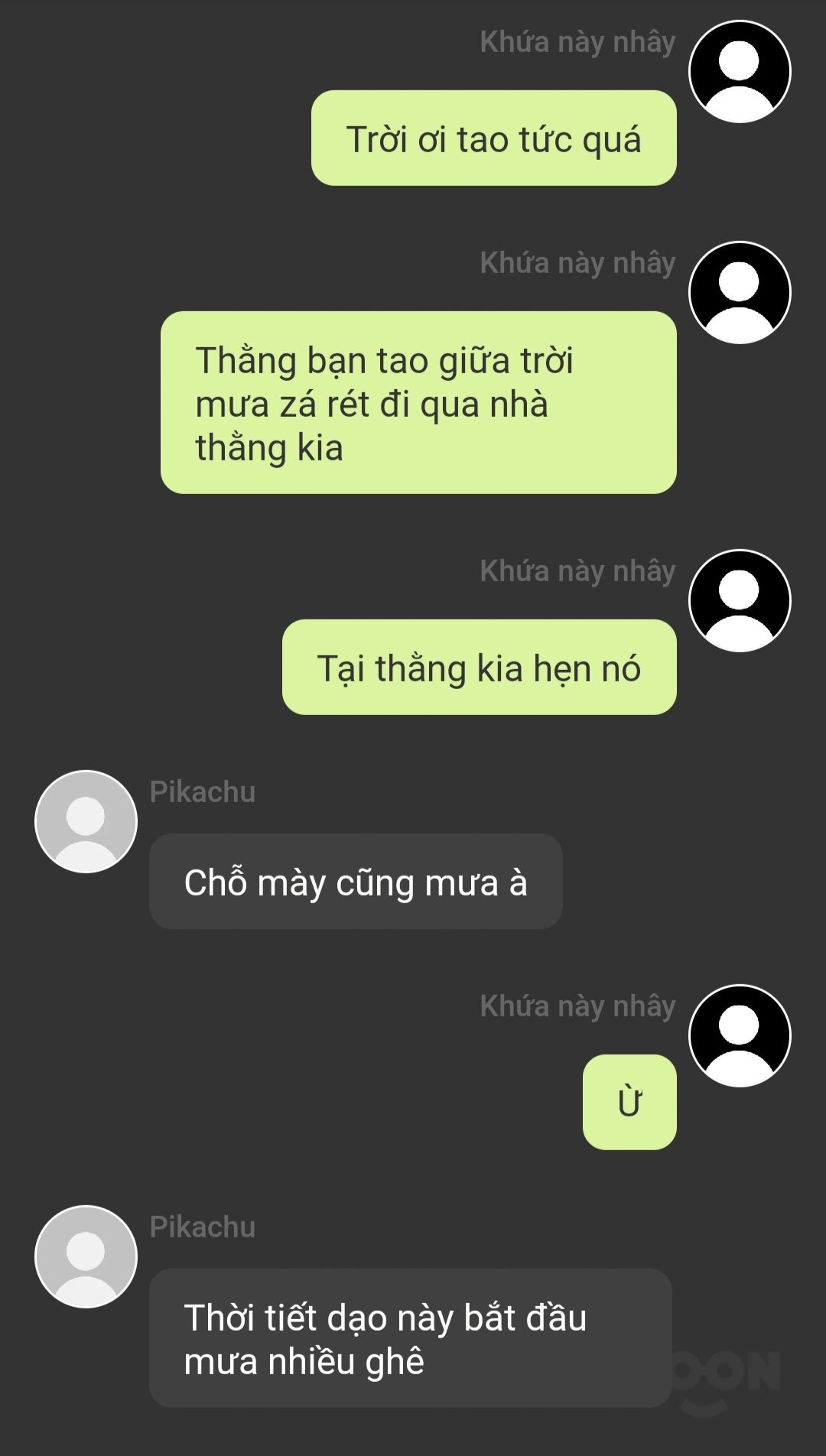Tap the "Pikachu" name above "Chỗ mày cũng mưa à"
Viewport: 826px width, 1456px height.
(x=203, y=792)
